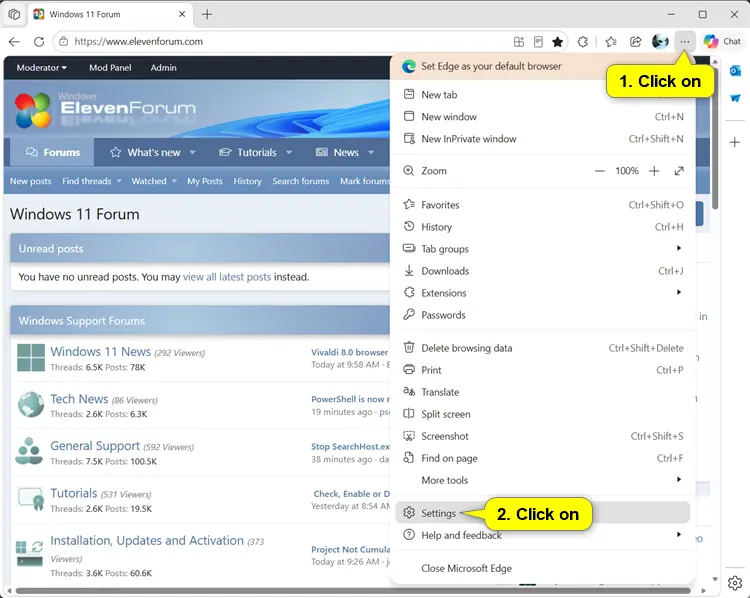Image resolution: width=750 pixels, height=598 pixels.
Task: Click the Admin link
Action: point(164,68)
